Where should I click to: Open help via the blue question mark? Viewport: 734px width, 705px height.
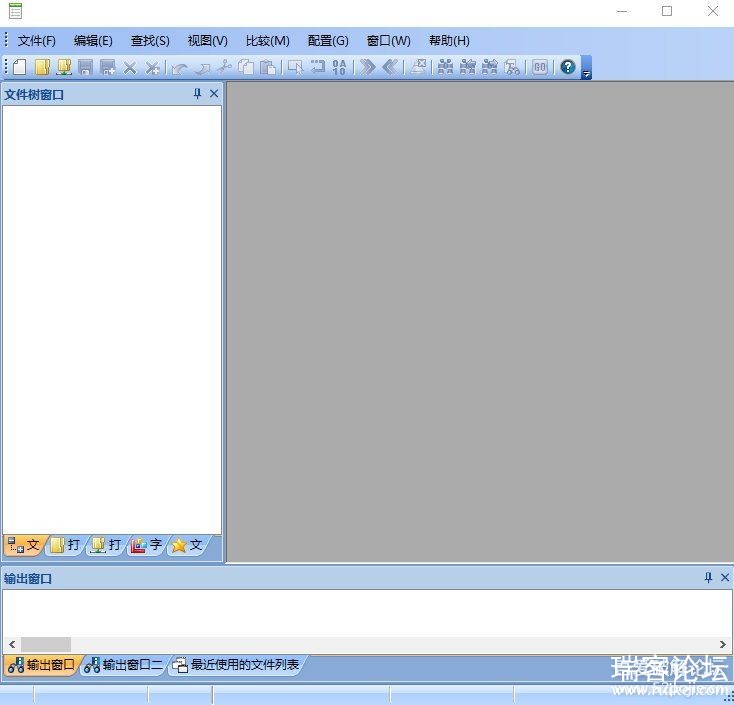tap(568, 67)
